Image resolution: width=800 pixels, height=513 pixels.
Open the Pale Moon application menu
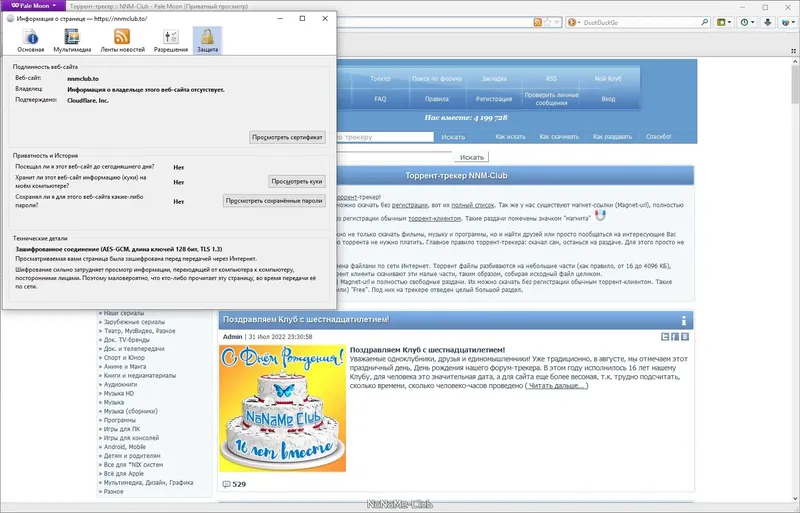[33, 6]
